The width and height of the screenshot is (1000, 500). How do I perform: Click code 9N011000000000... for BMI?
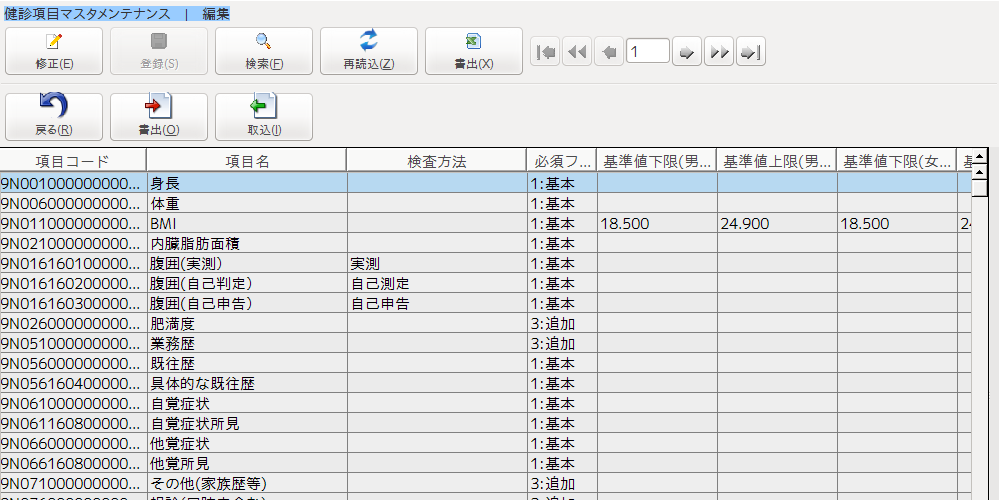73,224
